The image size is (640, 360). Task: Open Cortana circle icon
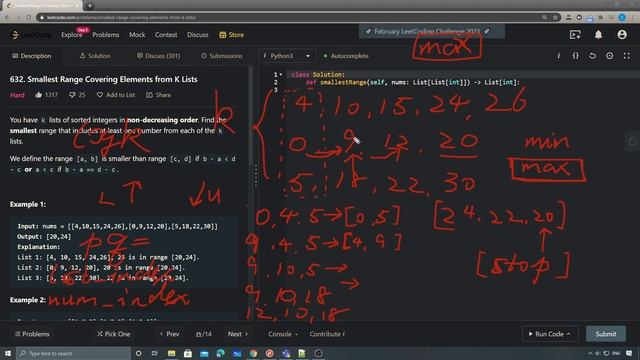[x=138, y=353]
